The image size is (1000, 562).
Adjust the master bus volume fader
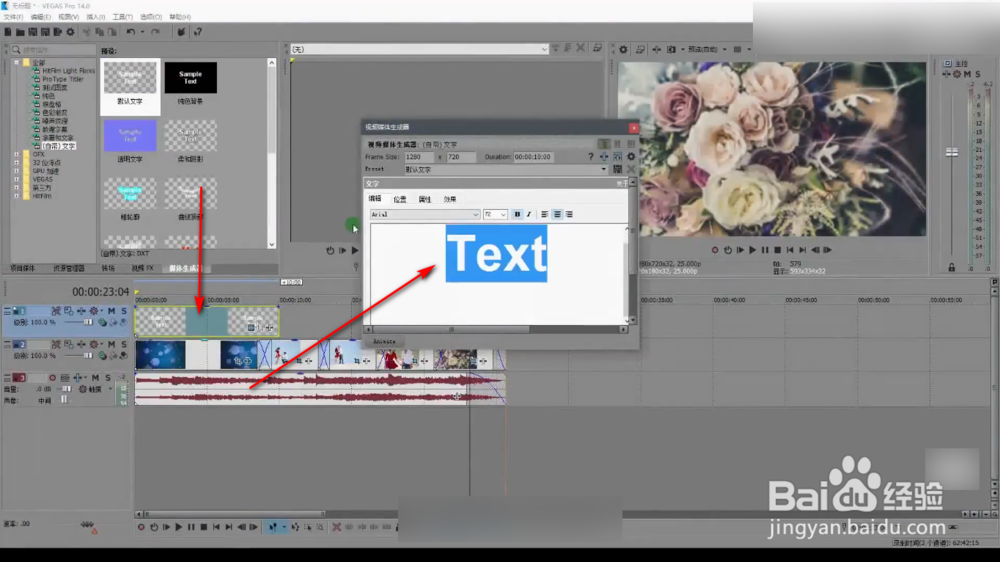pos(952,152)
